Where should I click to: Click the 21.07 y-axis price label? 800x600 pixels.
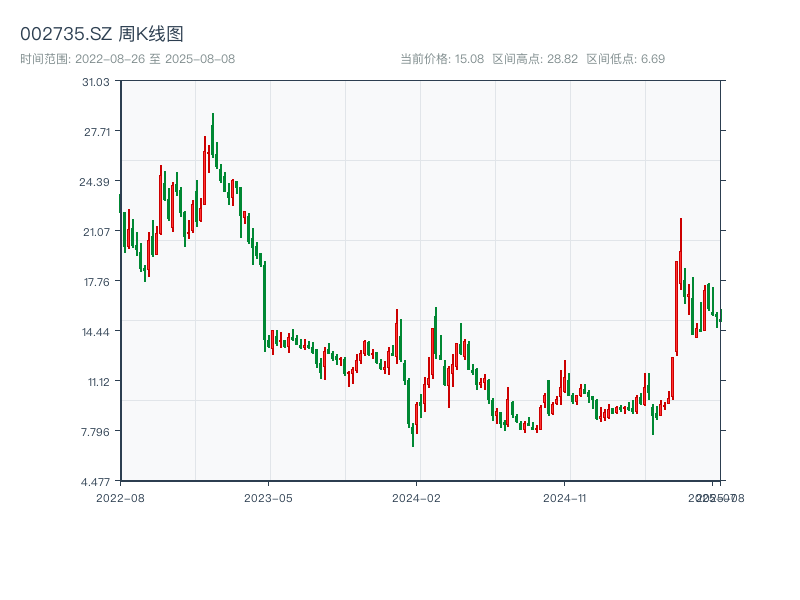coord(96,232)
